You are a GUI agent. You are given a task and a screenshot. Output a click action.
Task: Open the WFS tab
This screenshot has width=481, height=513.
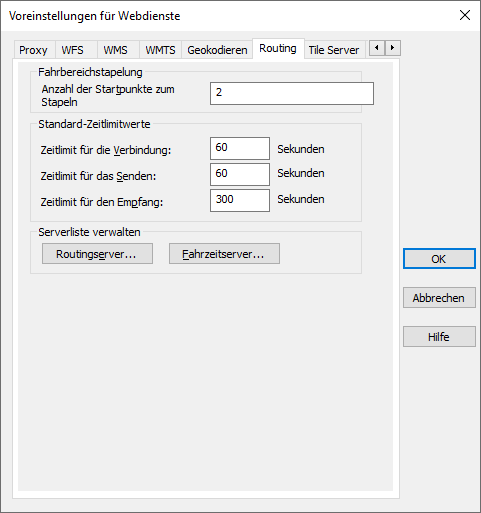point(76,50)
